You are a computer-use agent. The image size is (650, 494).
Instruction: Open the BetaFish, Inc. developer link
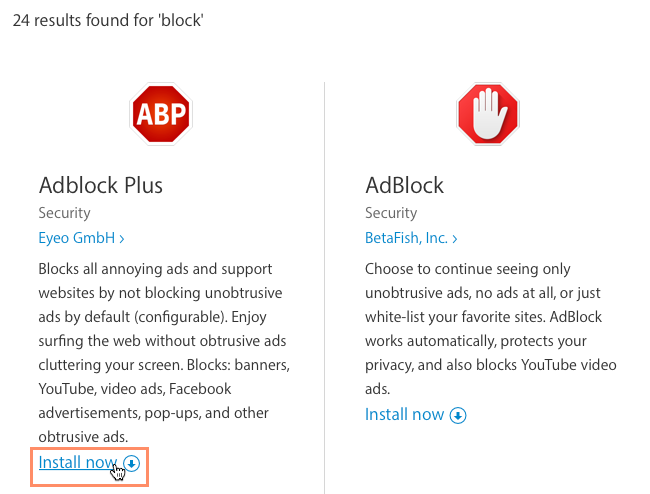(406, 239)
